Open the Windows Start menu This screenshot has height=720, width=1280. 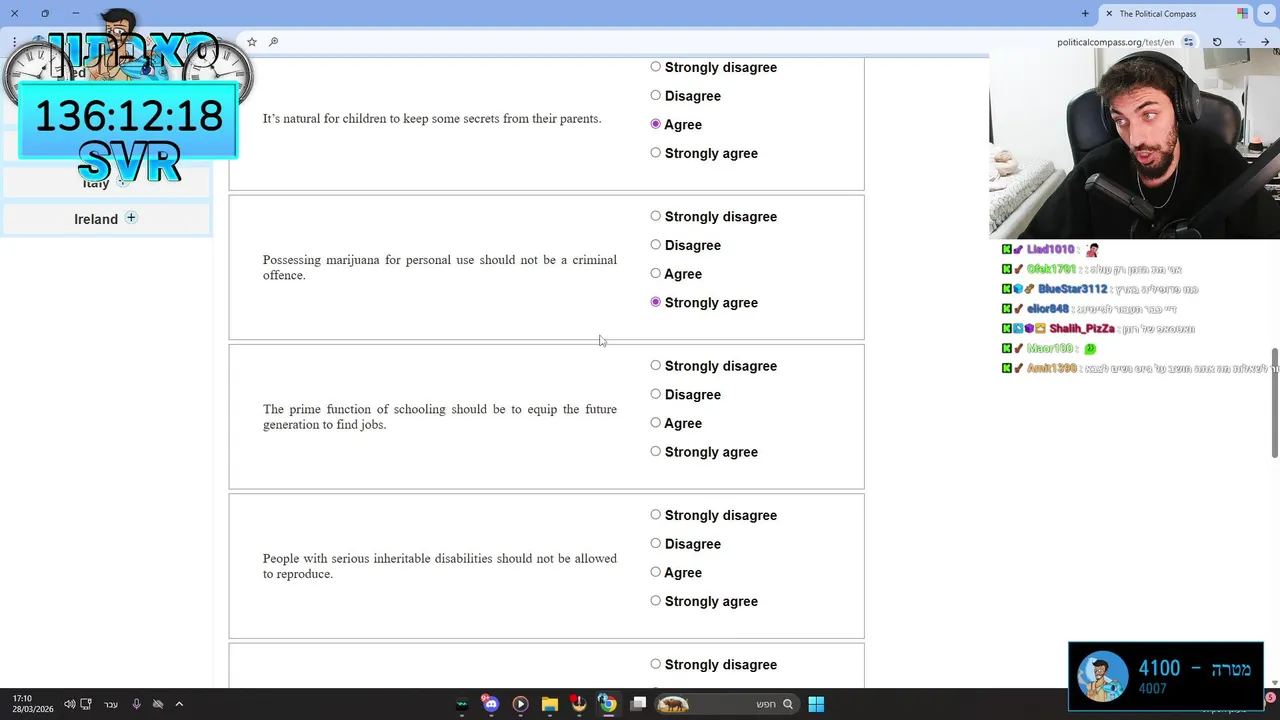point(816,704)
